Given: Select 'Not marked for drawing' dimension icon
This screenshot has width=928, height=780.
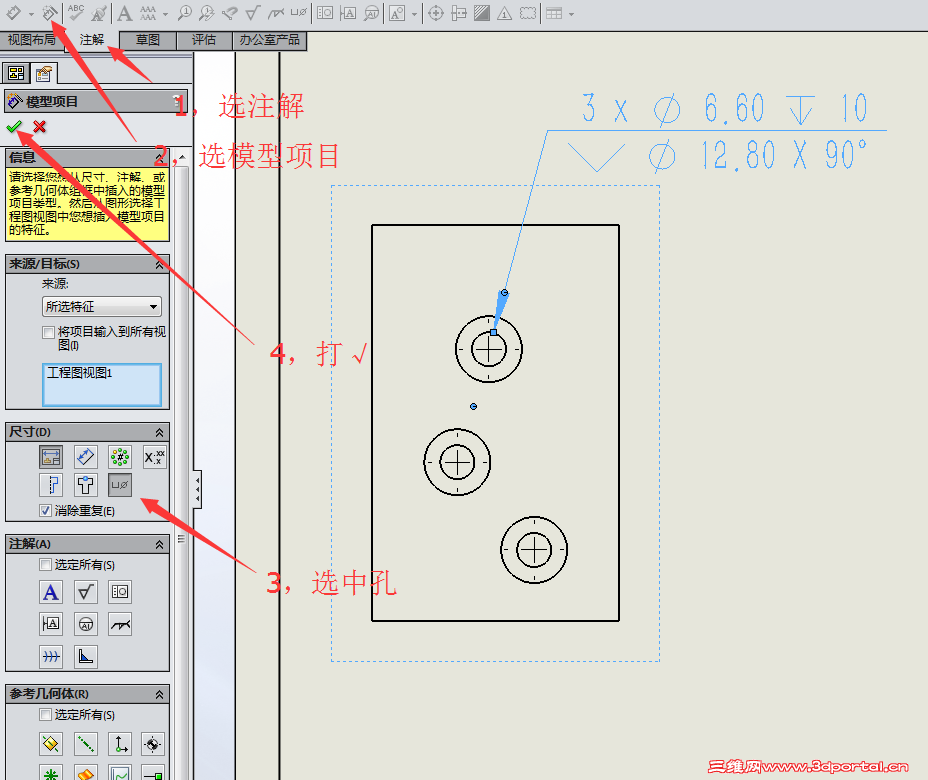Looking at the screenshot, I should pyautogui.click(x=85, y=456).
